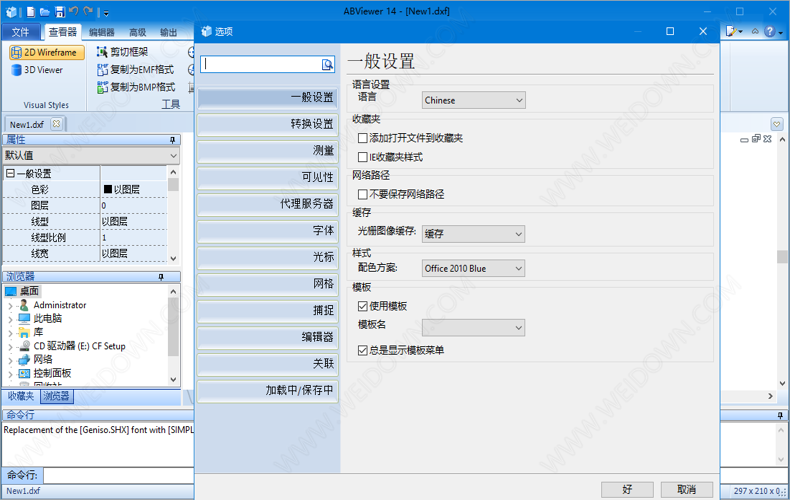The width and height of the screenshot is (790, 500).
Task: Click the Undo arrow icon
Action: (74, 11)
